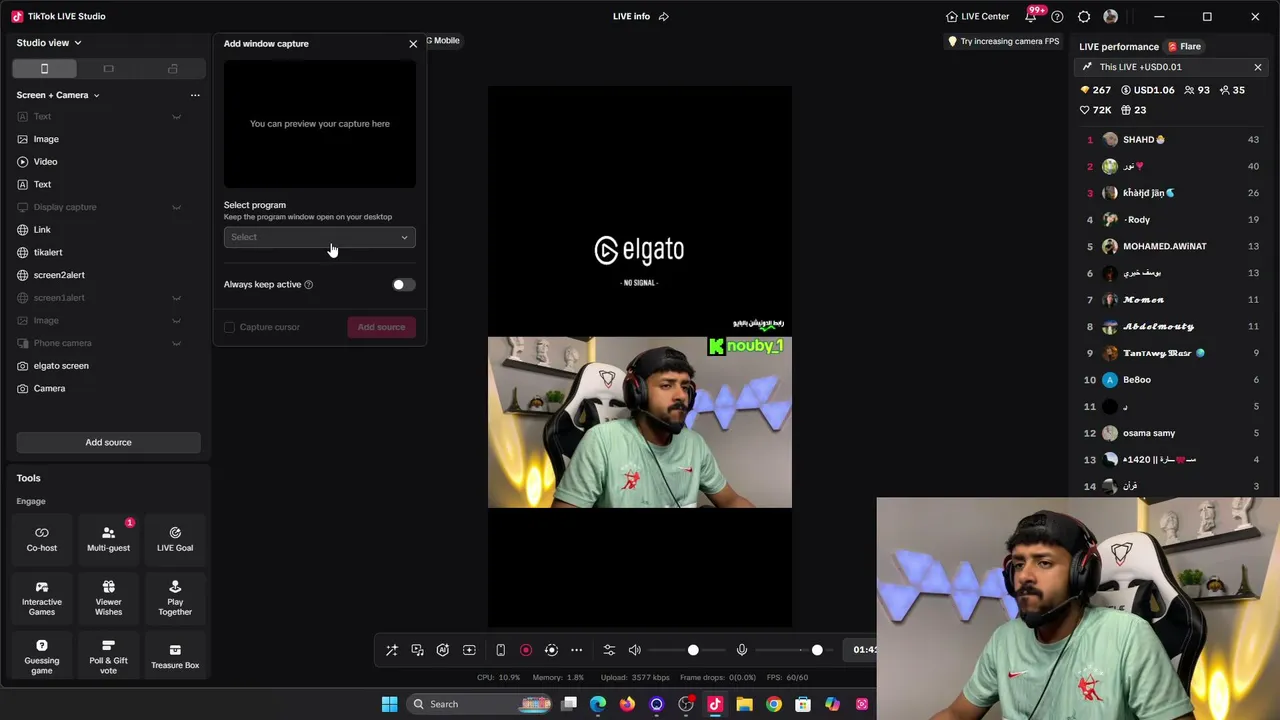
Task: Switch to the dual portrait-landscape layout tab
Action: (x=172, y=69)
